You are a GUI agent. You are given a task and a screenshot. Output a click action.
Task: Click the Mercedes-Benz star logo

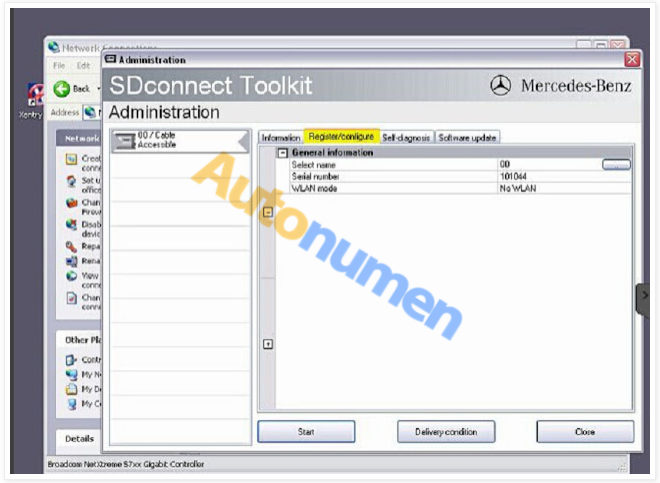[500, 85]
